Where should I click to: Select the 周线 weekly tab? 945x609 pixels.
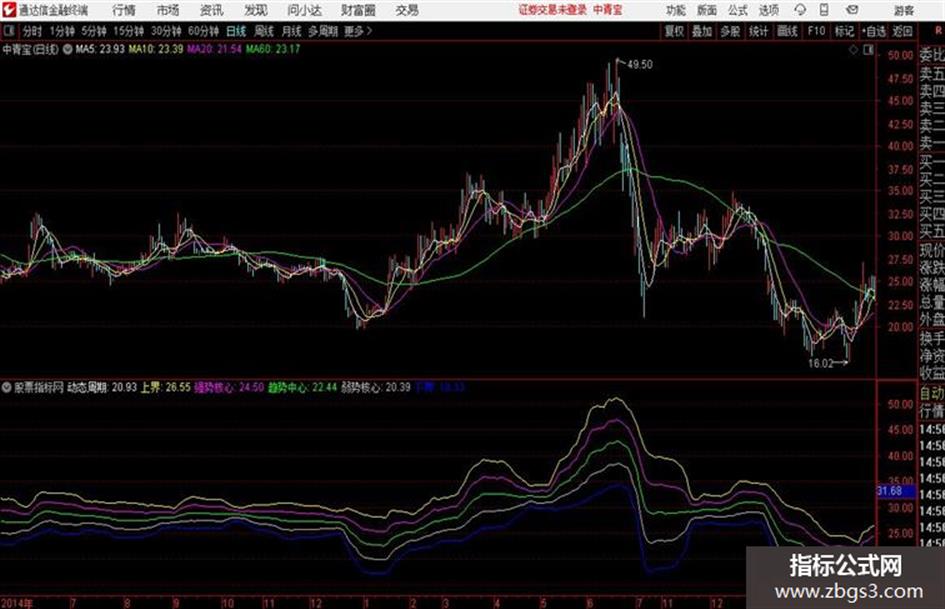tap(264, 31)
